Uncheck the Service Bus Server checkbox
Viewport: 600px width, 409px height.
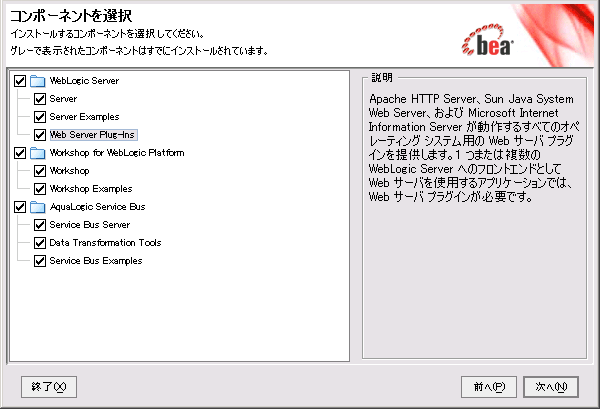click(40, 225)
